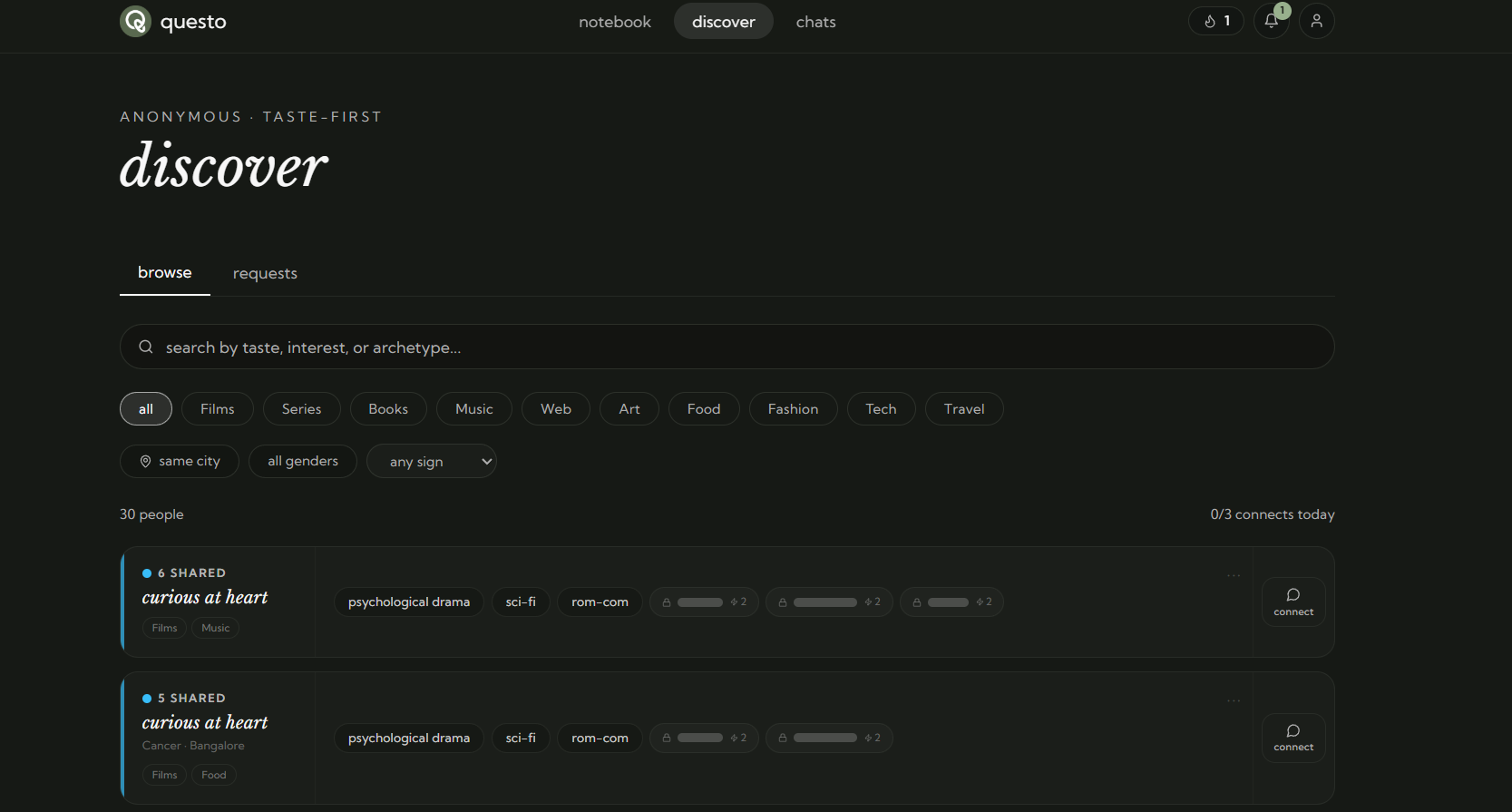Viewport: 1512px width, 812px height.
Task: Switch to the browse tab
Action: (165, 273)
